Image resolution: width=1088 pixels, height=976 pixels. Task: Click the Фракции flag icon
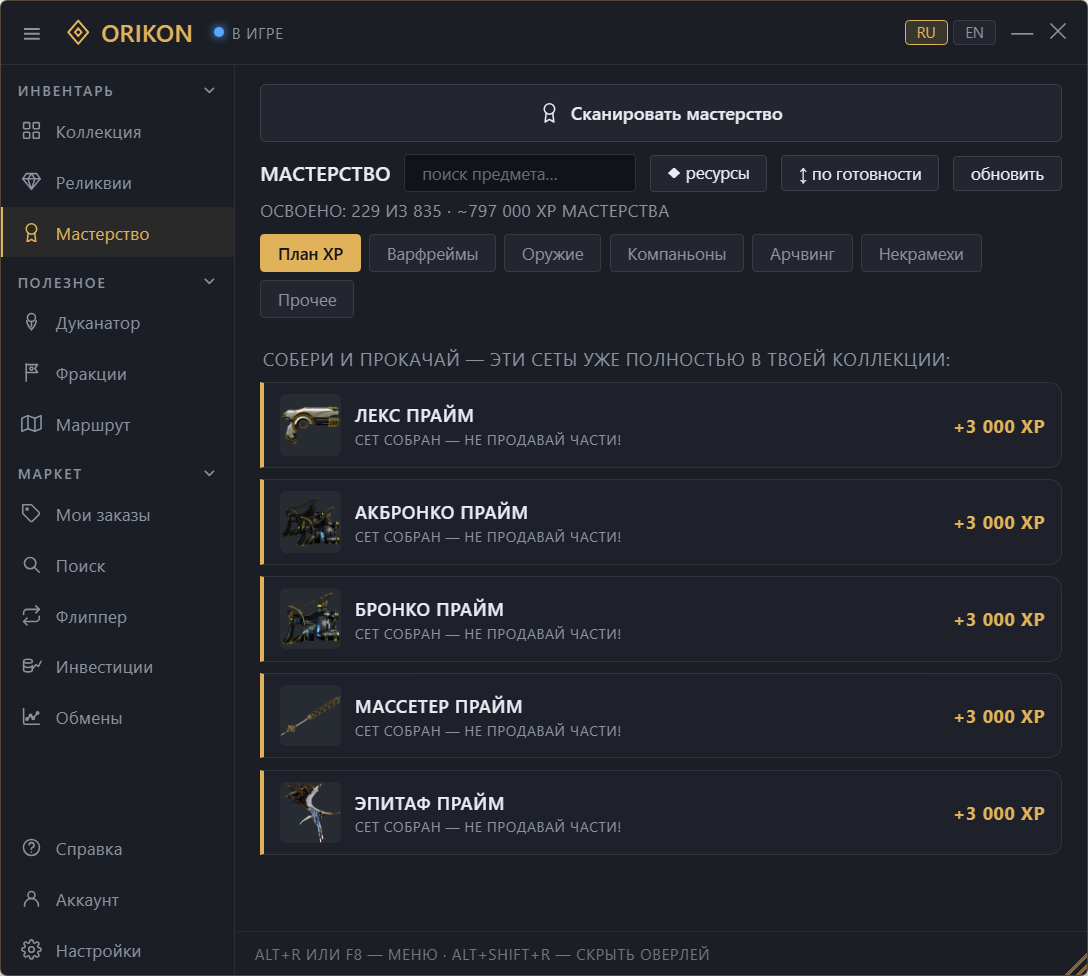(31, 373)
